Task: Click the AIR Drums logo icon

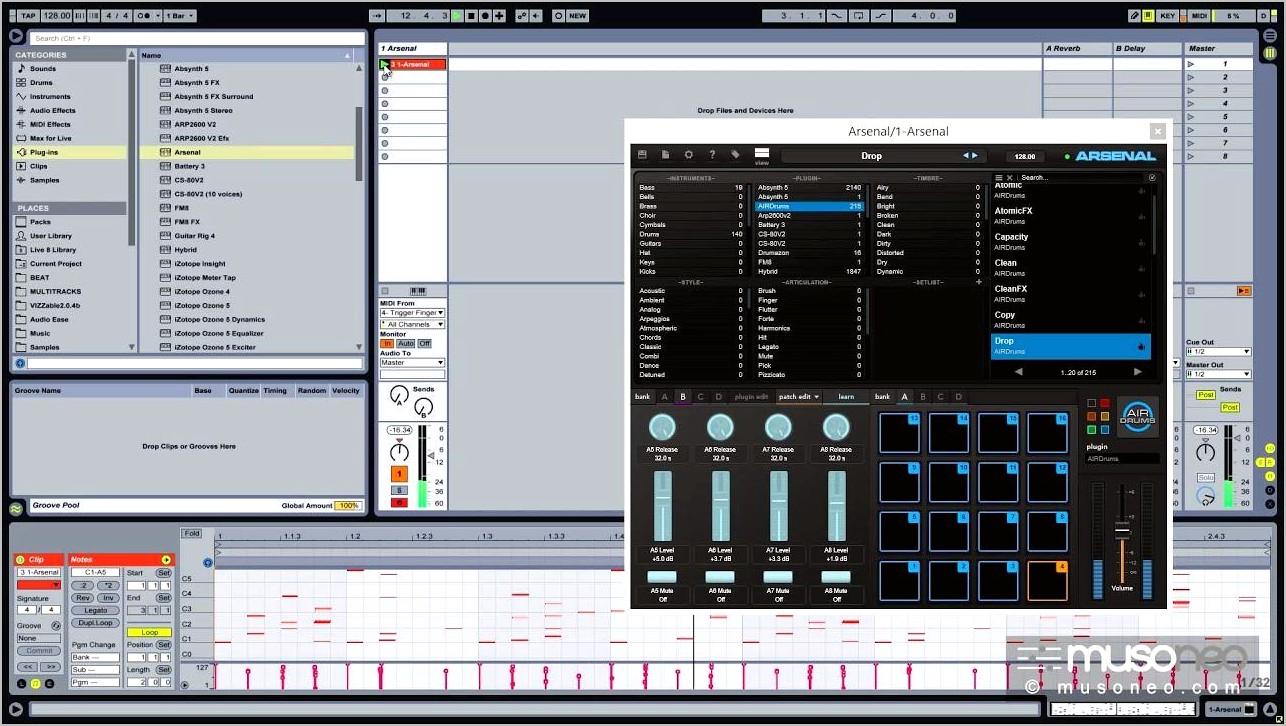Action: click(1137, 416)
